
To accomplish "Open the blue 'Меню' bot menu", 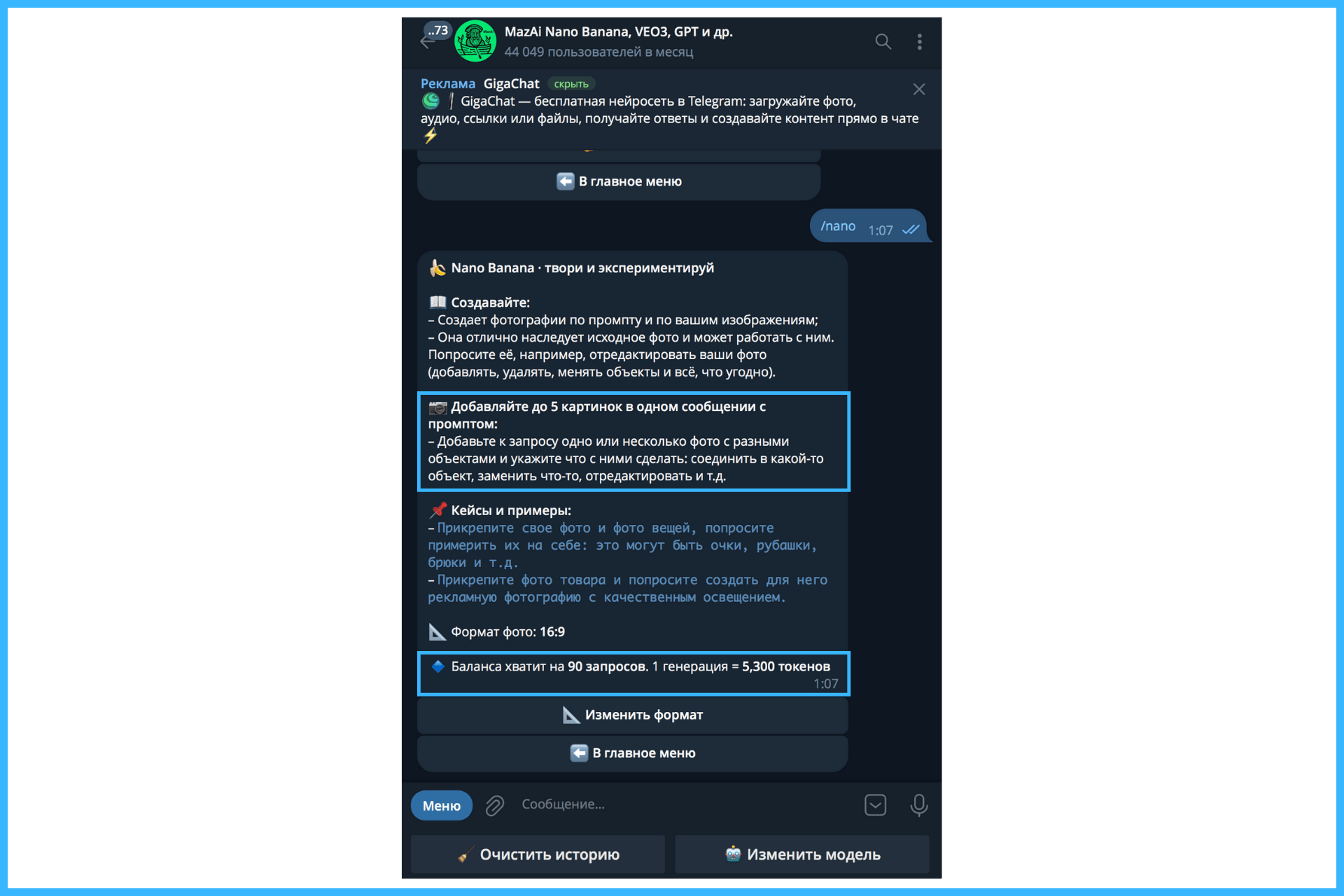I will pyautogui.click(x=442, y=806).
